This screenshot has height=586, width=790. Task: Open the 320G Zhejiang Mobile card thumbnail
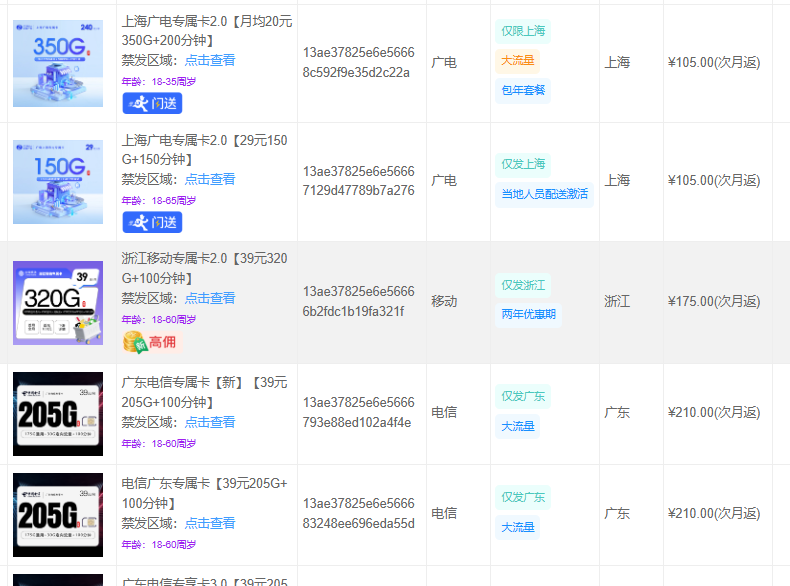[58, 303]
